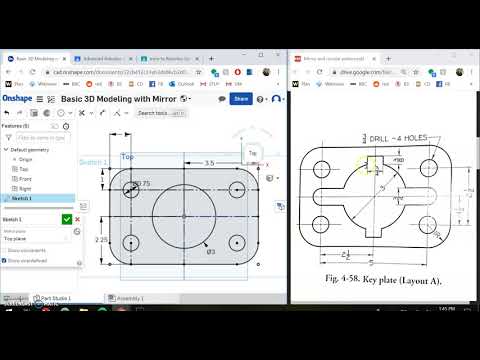480x360 pixels.
Task: Go back in the left browser window
Action: click(9, 72)
